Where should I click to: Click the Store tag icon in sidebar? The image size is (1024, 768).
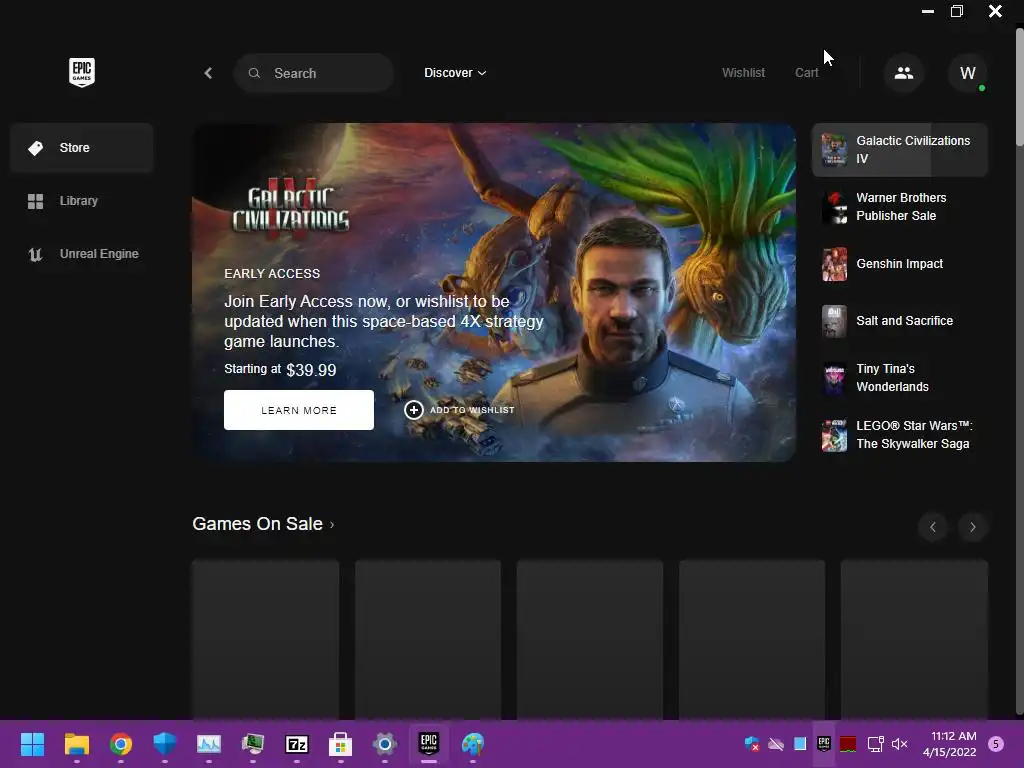(x=35, y=148)
